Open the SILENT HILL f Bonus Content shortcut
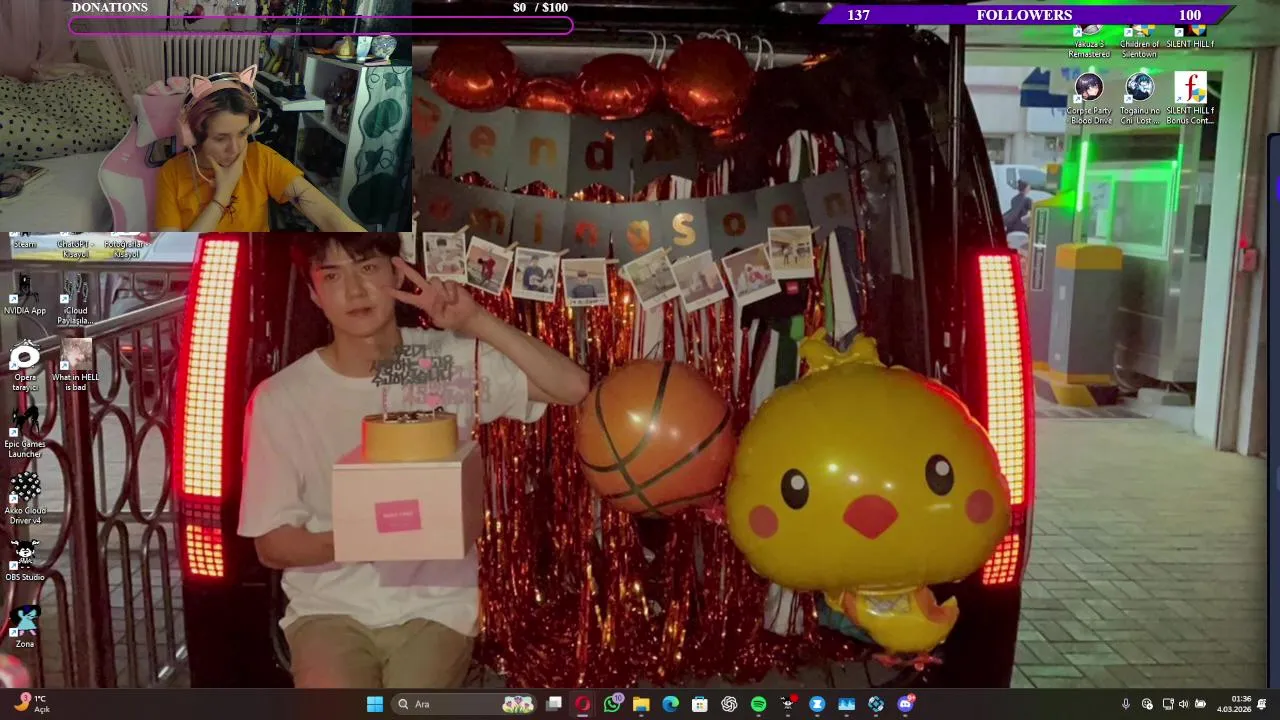The width and height of the screenshot is (1280, 720). [1190, 98]
